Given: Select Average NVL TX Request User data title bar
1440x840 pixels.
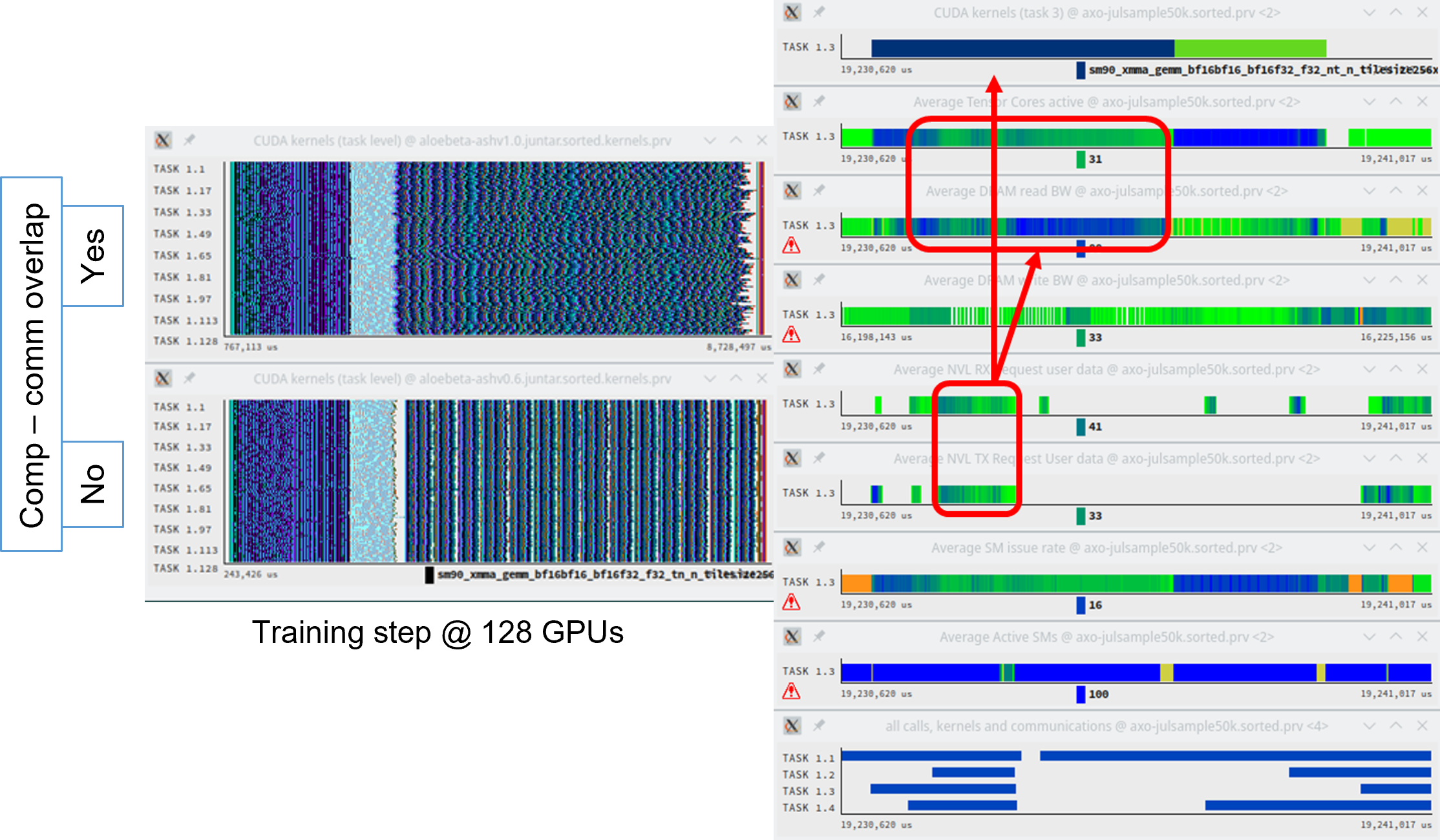Looking at the screenshot, I should (1106, 459).
